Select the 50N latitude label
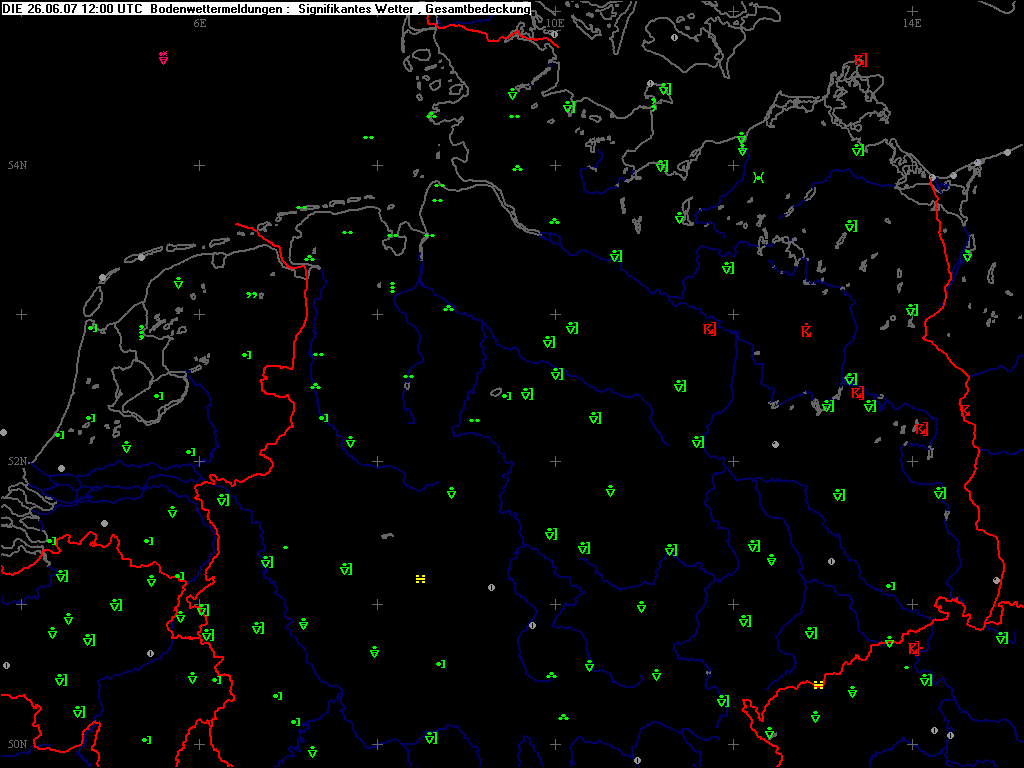 (17, 744)
